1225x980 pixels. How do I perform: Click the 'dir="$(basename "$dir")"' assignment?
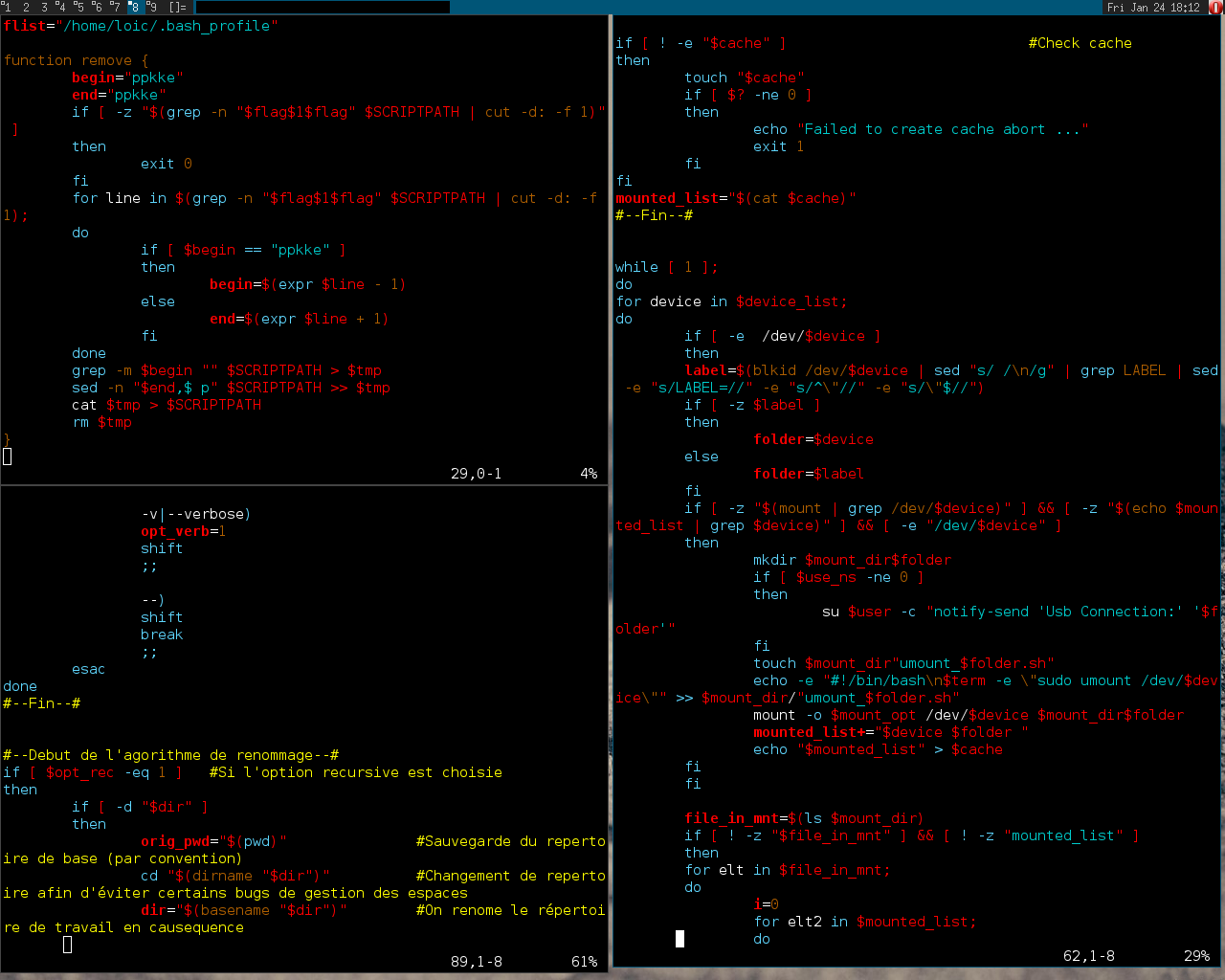tap(244, 910)
